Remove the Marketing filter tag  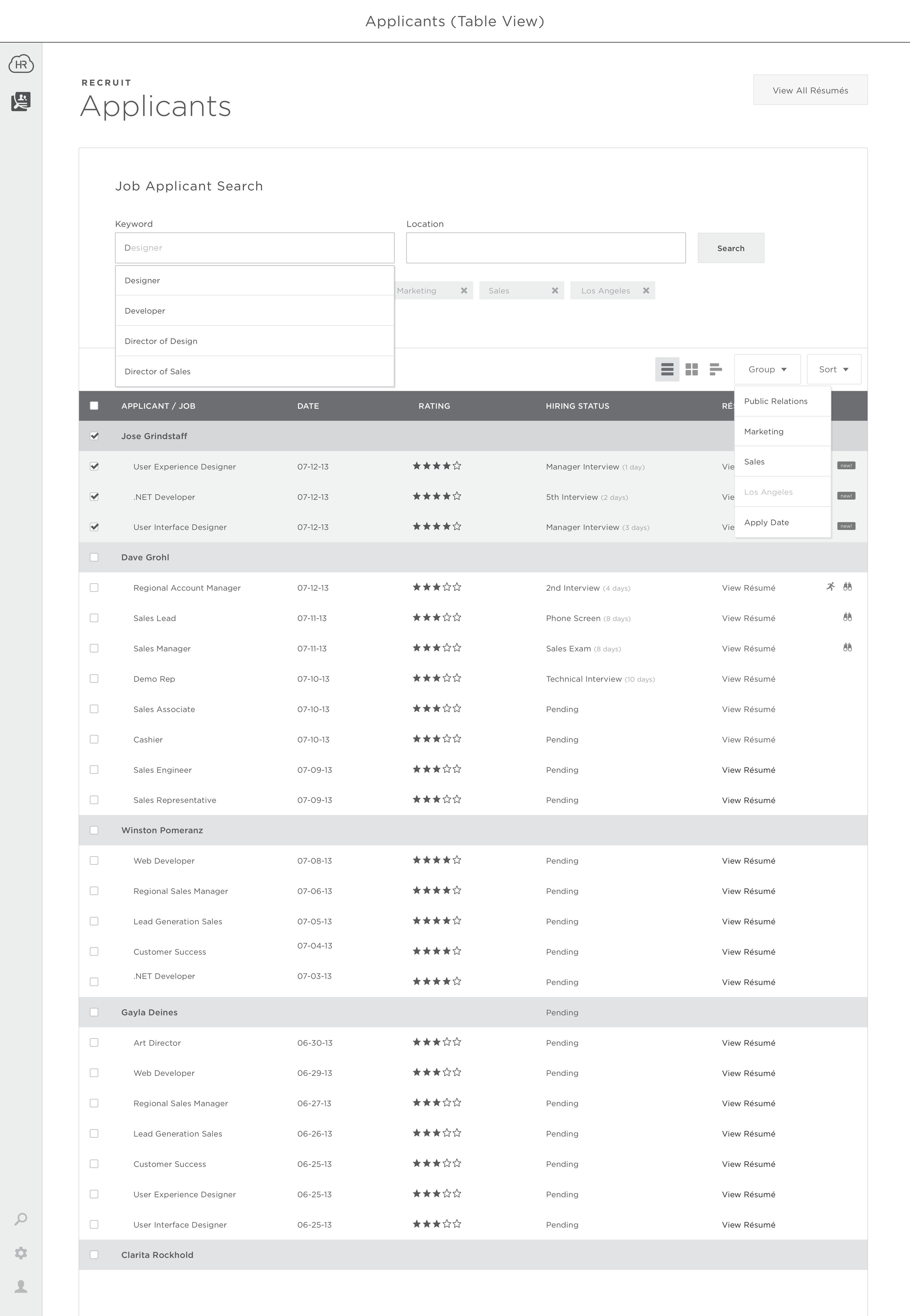(x=464, y=291)
